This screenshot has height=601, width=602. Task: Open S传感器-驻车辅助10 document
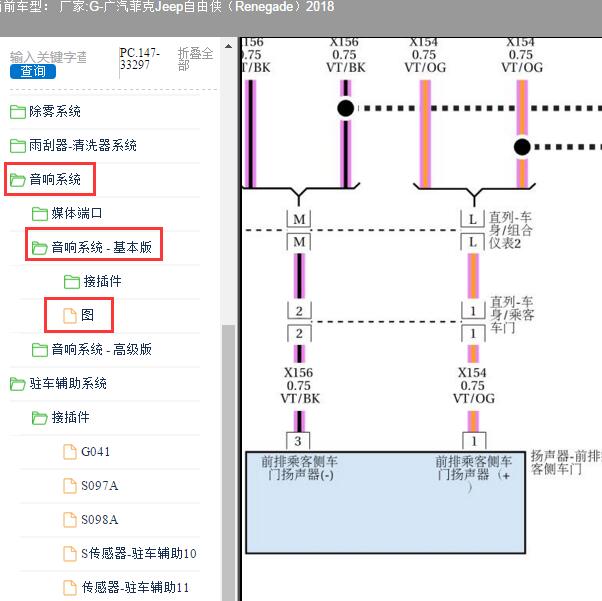tap(139, 553)
